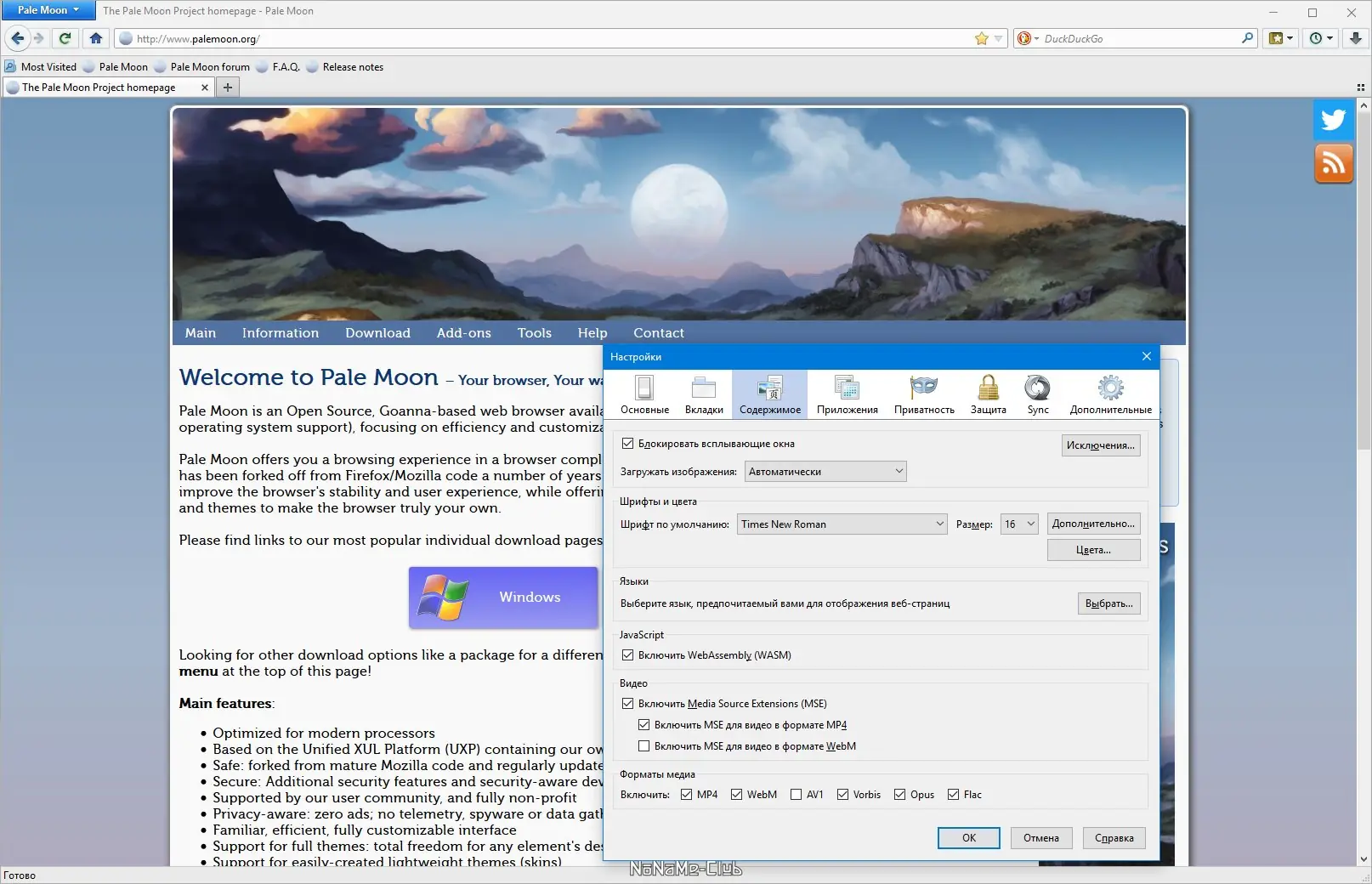Open the Pale Moon bookmark
Screen dimensions: 1372x884
point(116,66)
